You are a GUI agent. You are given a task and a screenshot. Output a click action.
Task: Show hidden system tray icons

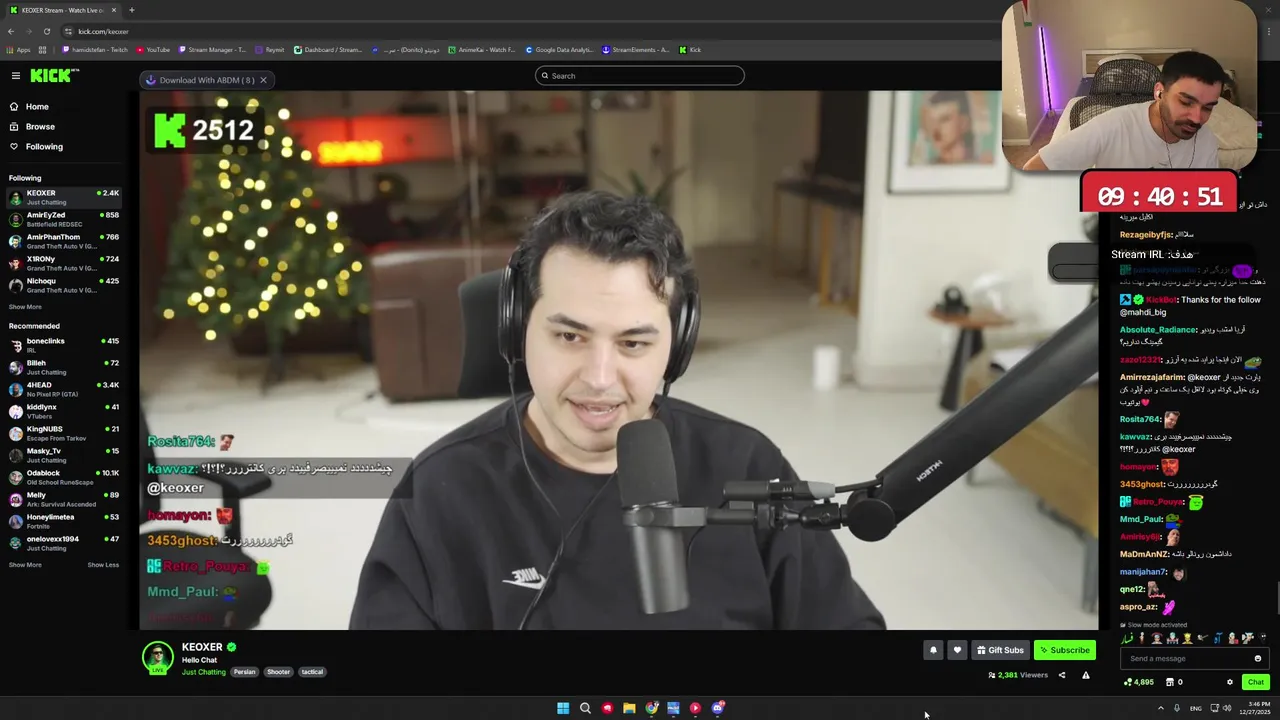(x=1160, y=708)
